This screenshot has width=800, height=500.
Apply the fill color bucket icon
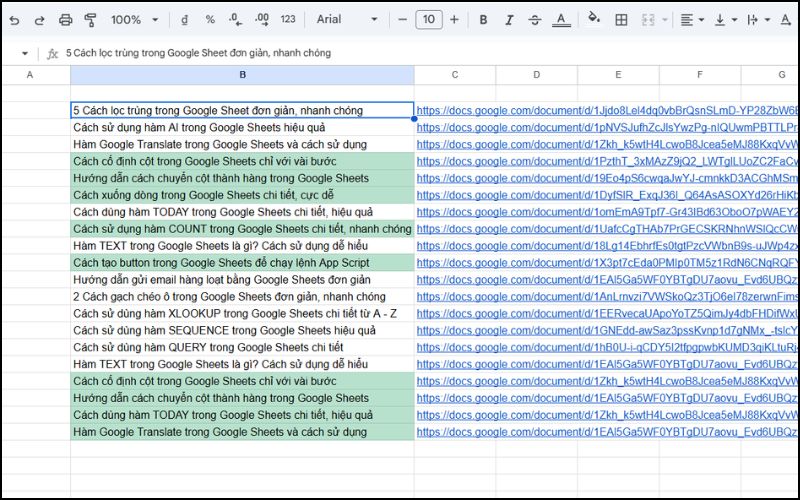593,19
